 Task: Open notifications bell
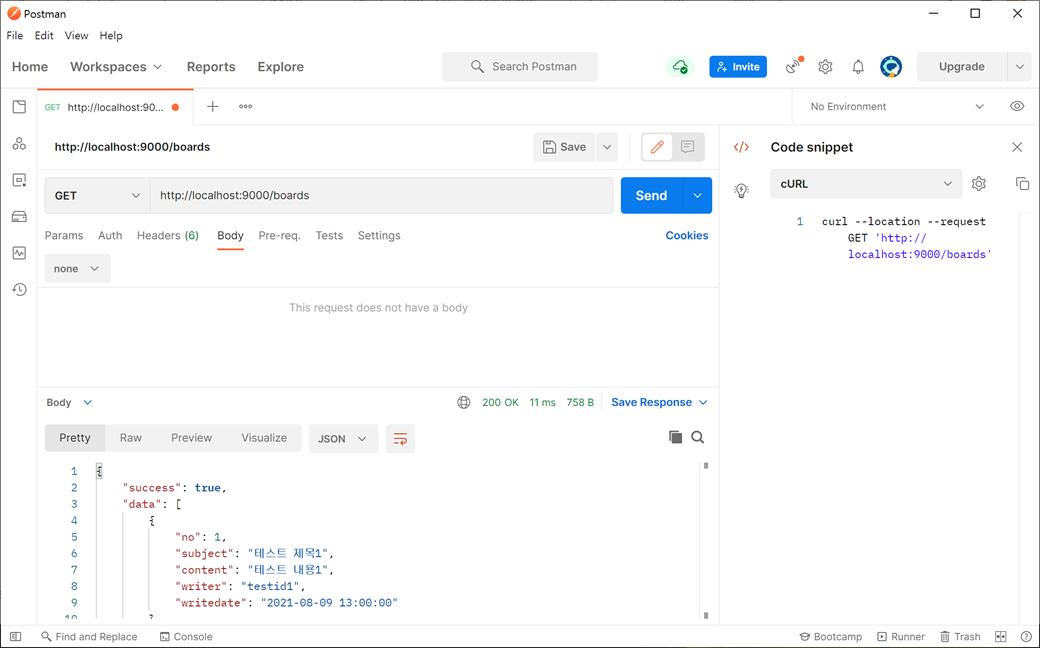[858, 66]
